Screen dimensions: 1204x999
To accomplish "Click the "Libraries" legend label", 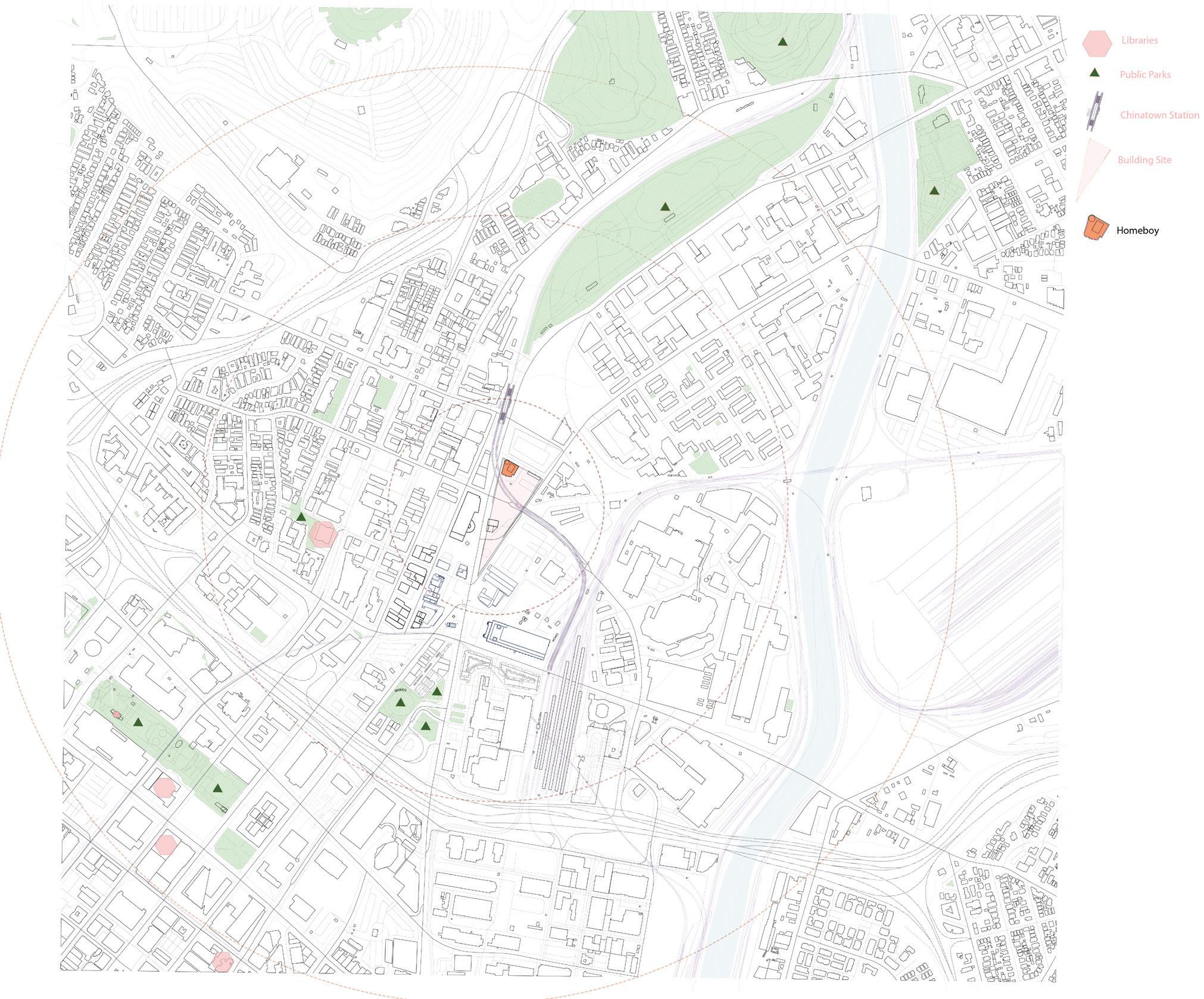I will coord(1139,40).
